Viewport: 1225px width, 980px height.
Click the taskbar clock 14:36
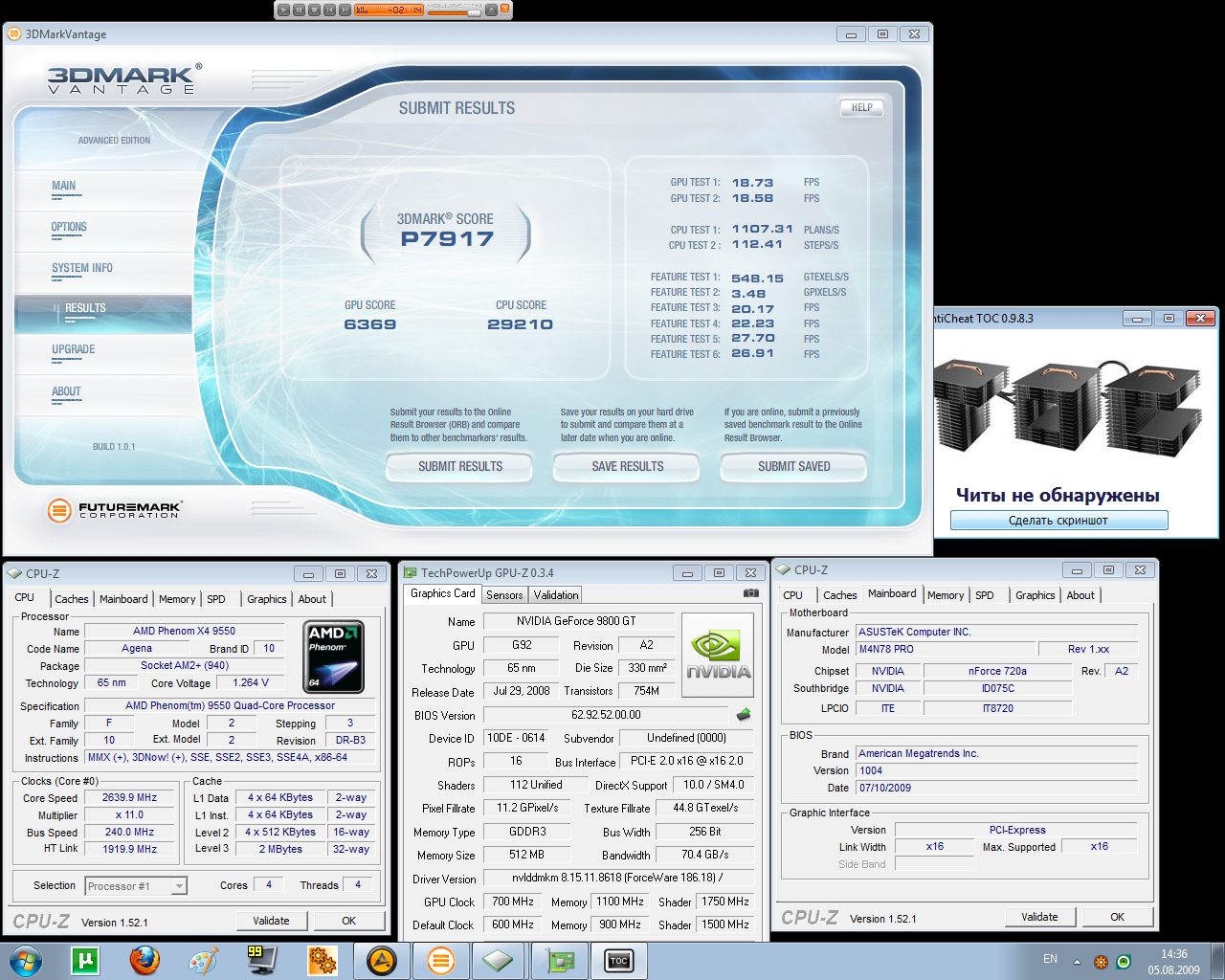(x=1173, y=954)
